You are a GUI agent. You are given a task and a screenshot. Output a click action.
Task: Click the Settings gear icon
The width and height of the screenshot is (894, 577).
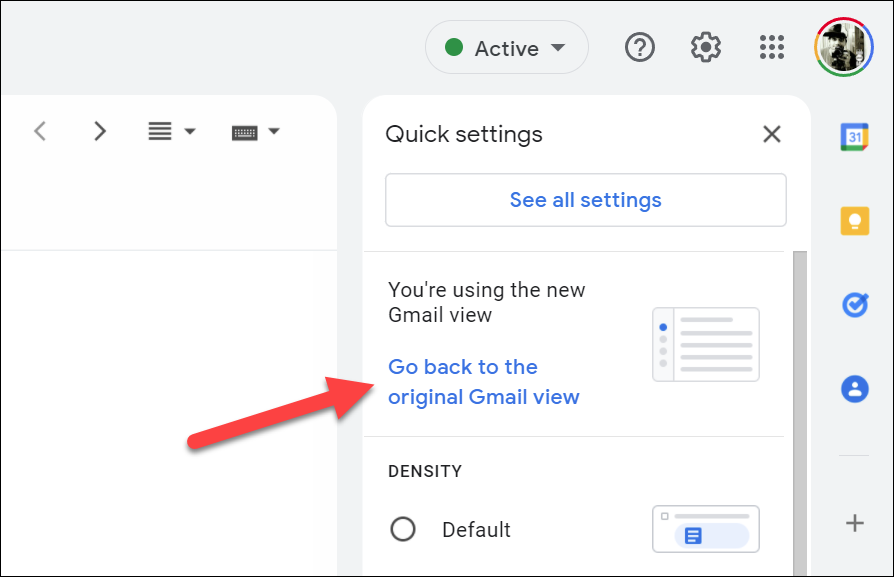click(706, 47)
